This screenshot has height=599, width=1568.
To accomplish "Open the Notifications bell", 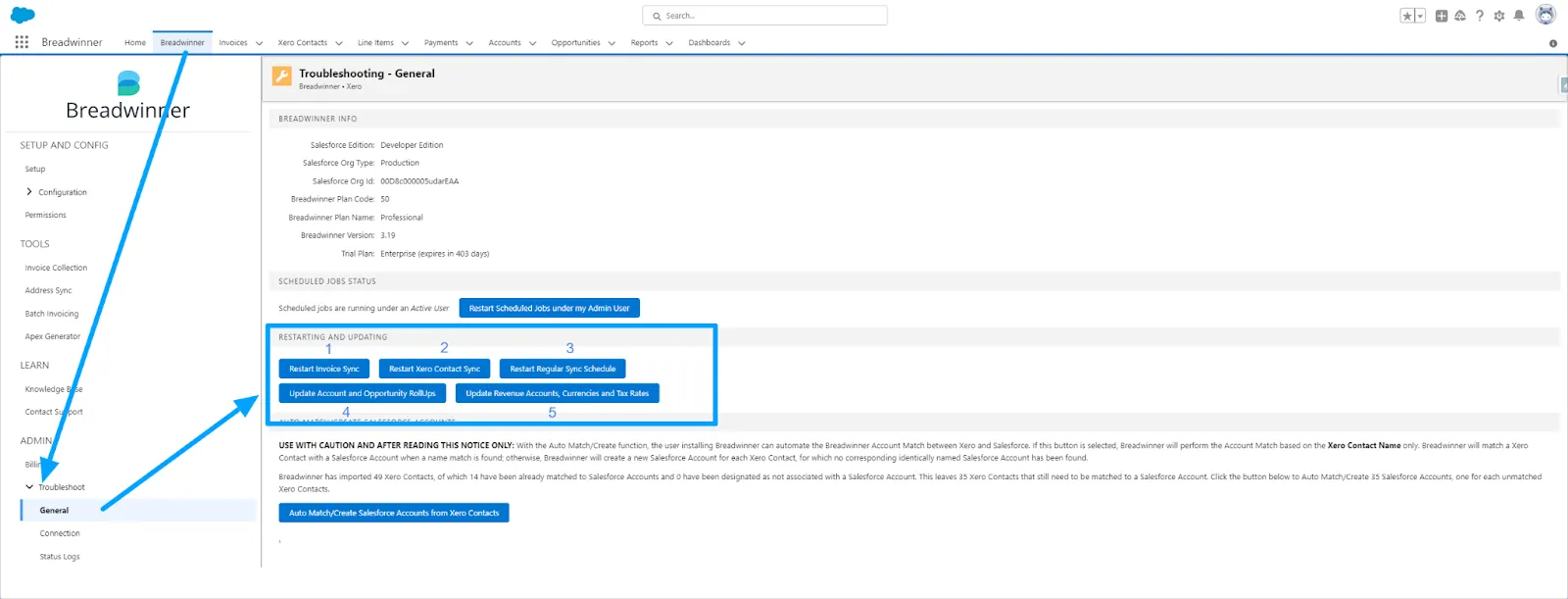I will pos(1519,16).
